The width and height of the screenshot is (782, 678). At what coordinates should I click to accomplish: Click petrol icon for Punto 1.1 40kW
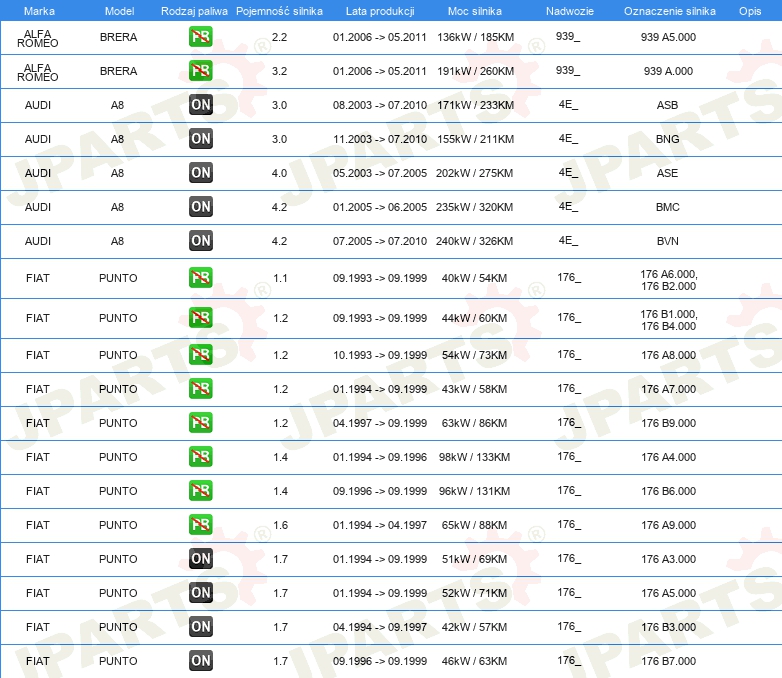click(200, 278)
